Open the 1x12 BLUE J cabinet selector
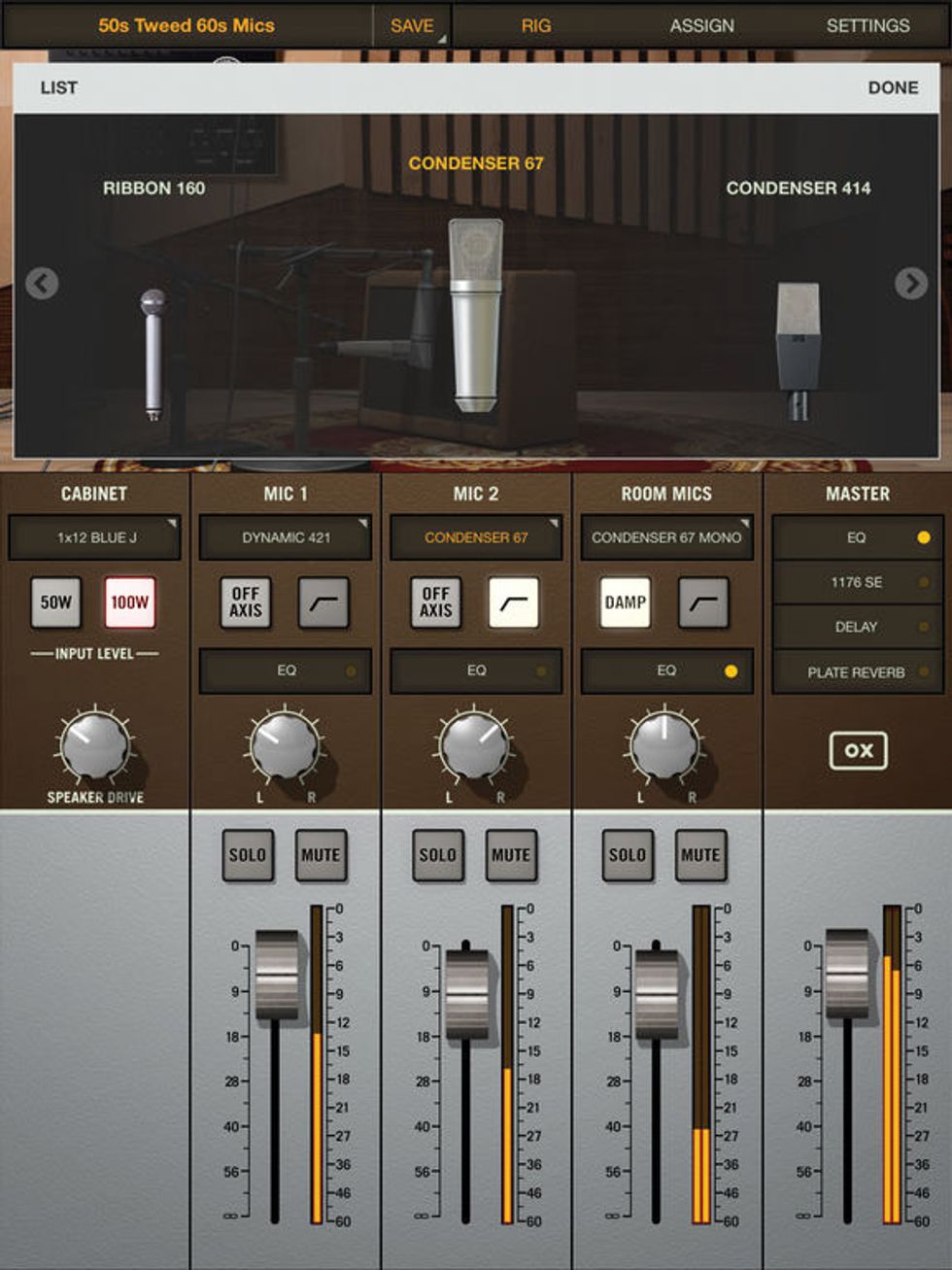Viewport: 952px width, 1270px height. [93, 537]
